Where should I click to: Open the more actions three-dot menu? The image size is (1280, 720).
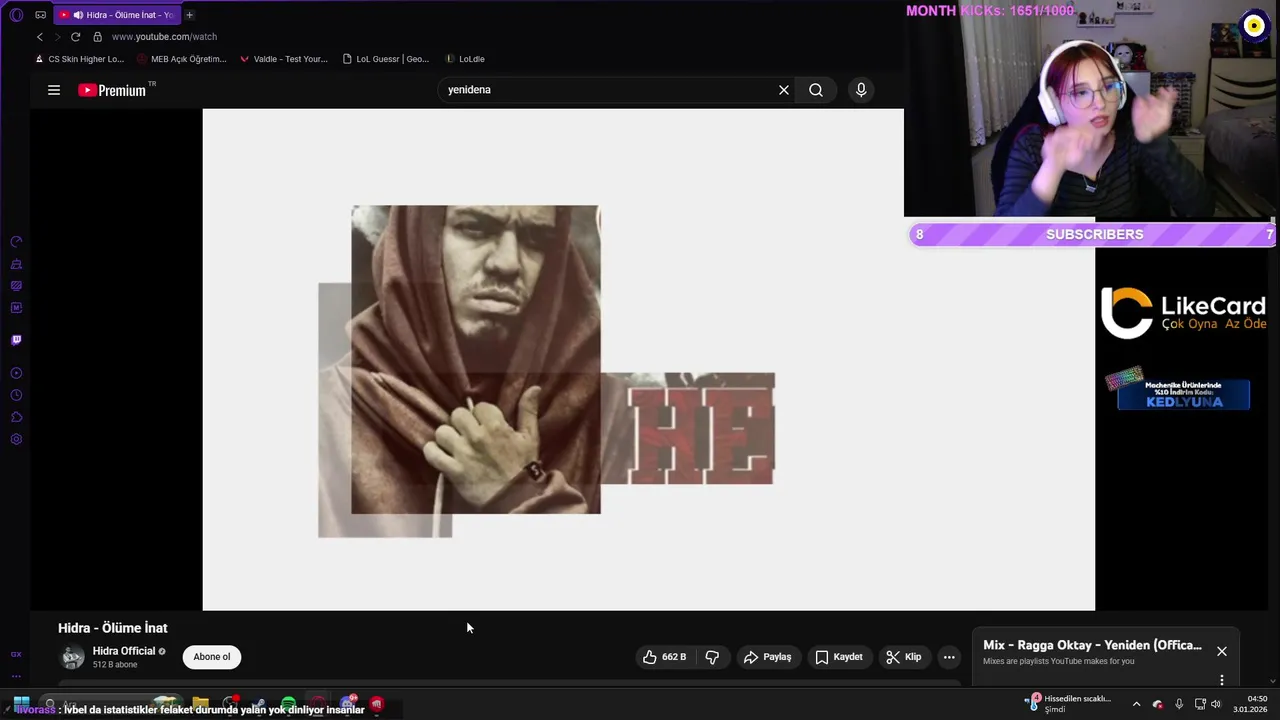click(x=949, y=657)
